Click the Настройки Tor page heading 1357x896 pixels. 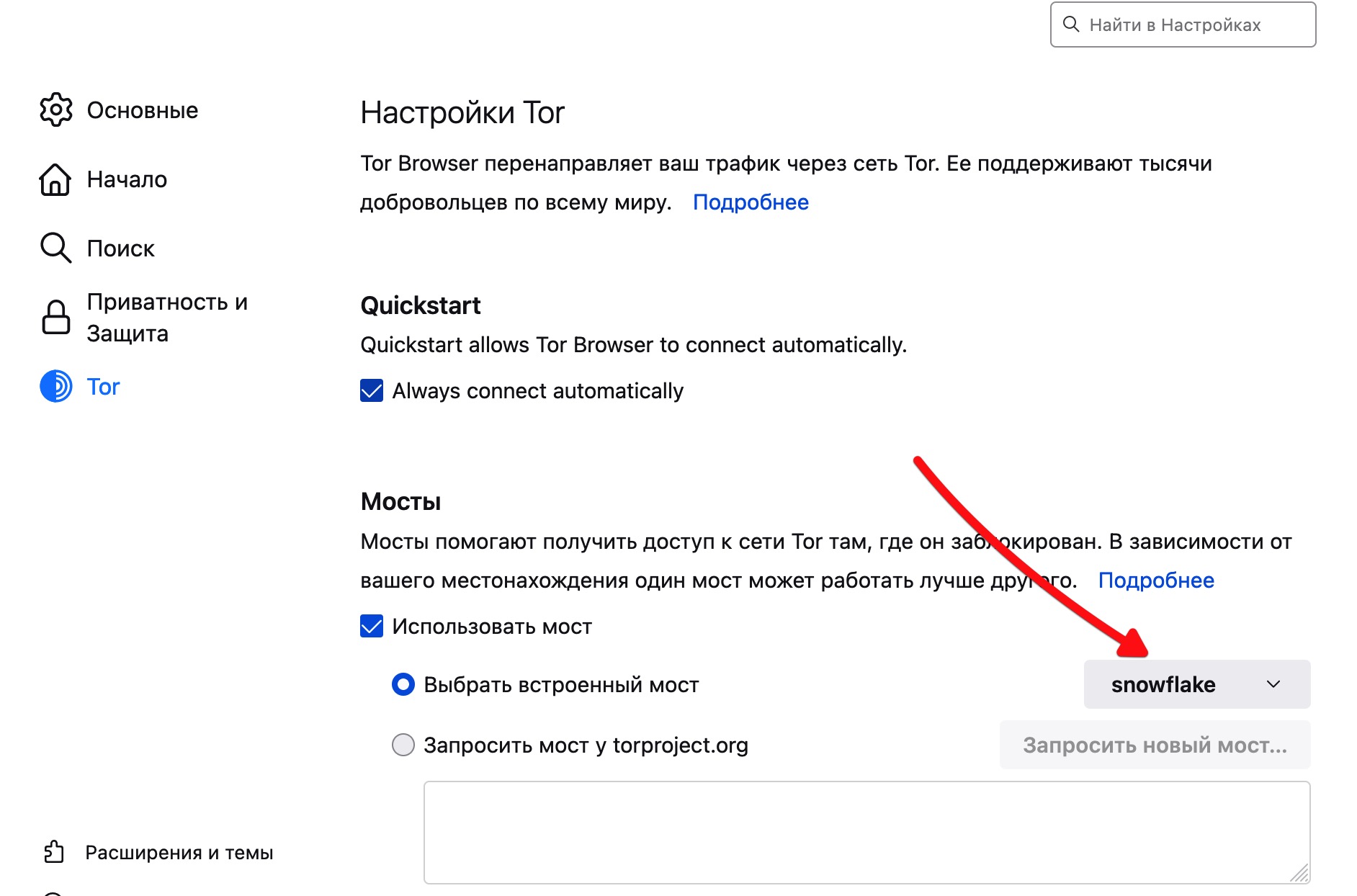pos(462,112)
